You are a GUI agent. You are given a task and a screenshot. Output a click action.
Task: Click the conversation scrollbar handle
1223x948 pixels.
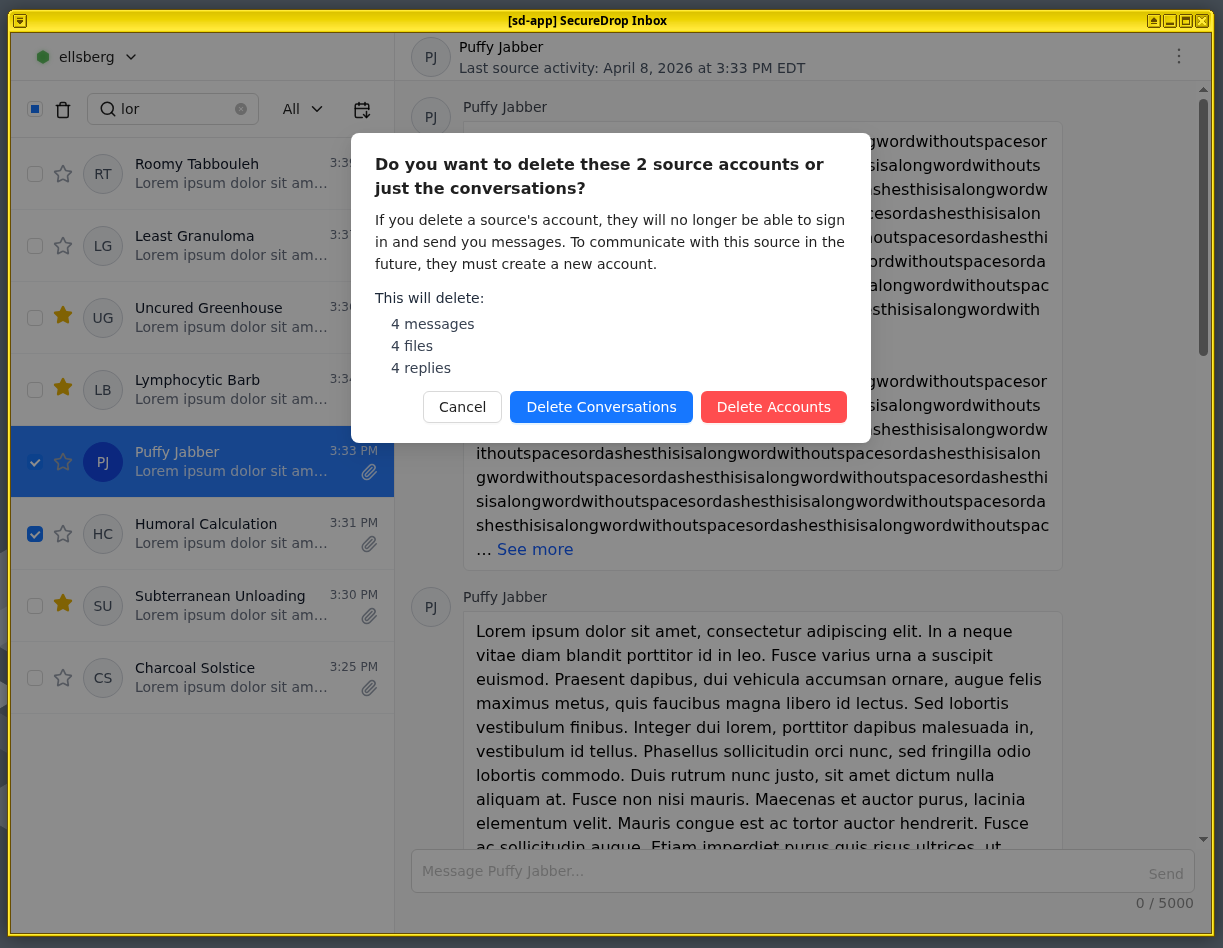[1204, 220]
